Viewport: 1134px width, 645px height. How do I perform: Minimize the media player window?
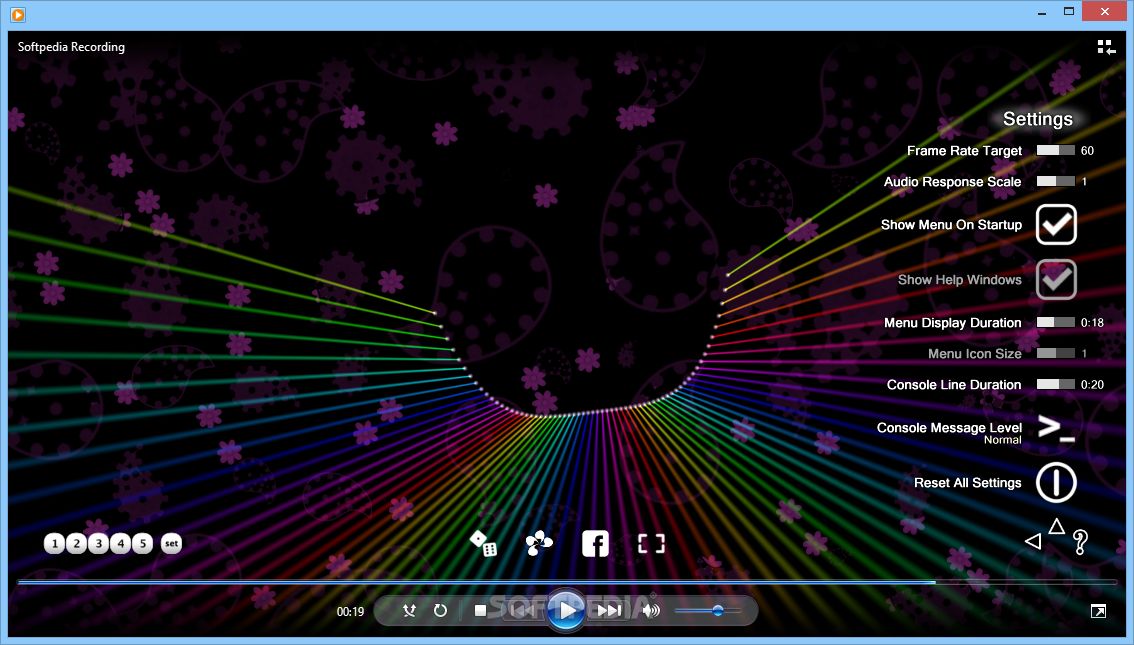(x=1042, y=12)
